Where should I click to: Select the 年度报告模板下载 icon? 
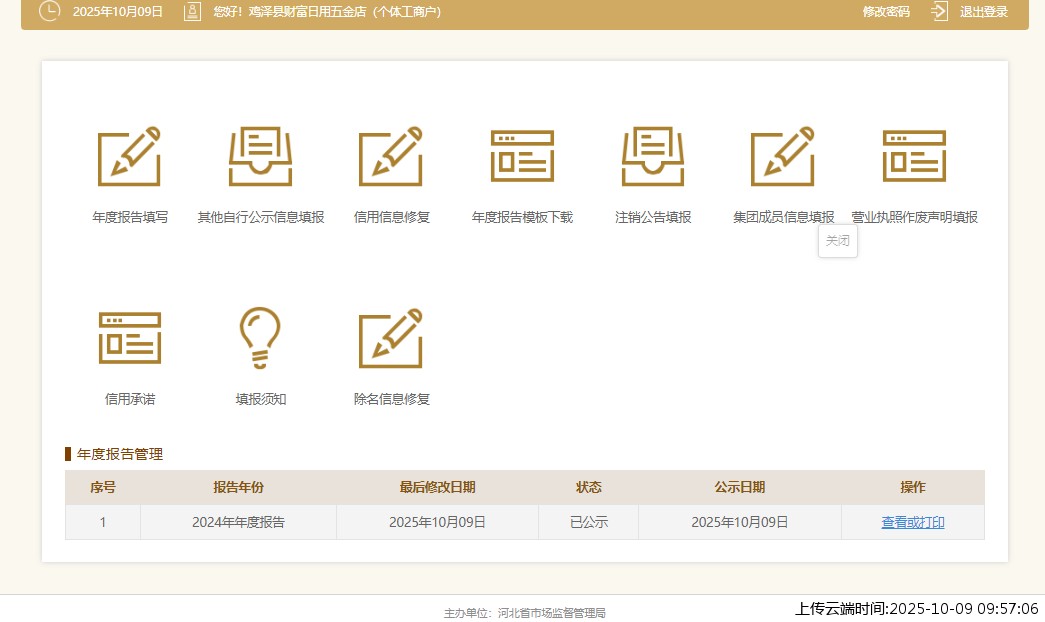click(522, 157)
